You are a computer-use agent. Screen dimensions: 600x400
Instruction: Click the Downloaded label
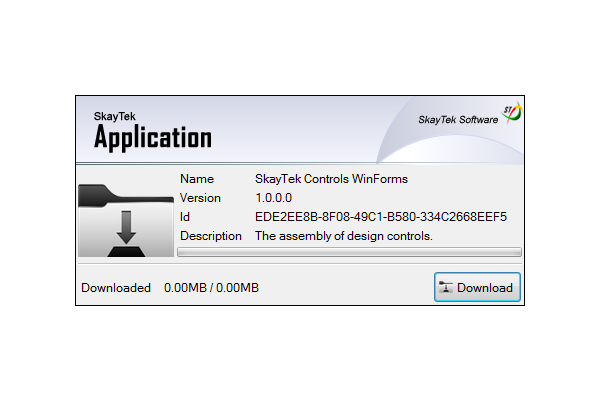[116, 288]
